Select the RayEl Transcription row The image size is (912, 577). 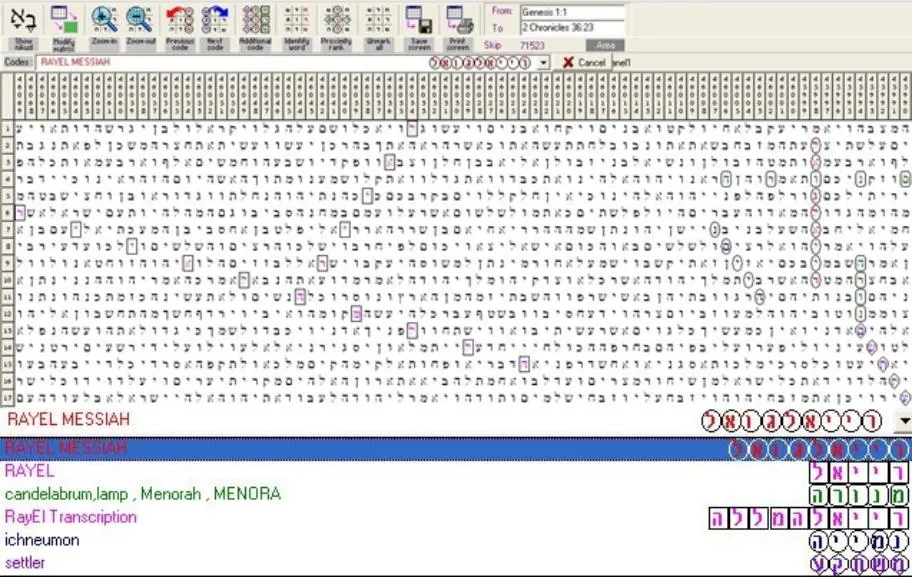456,517
